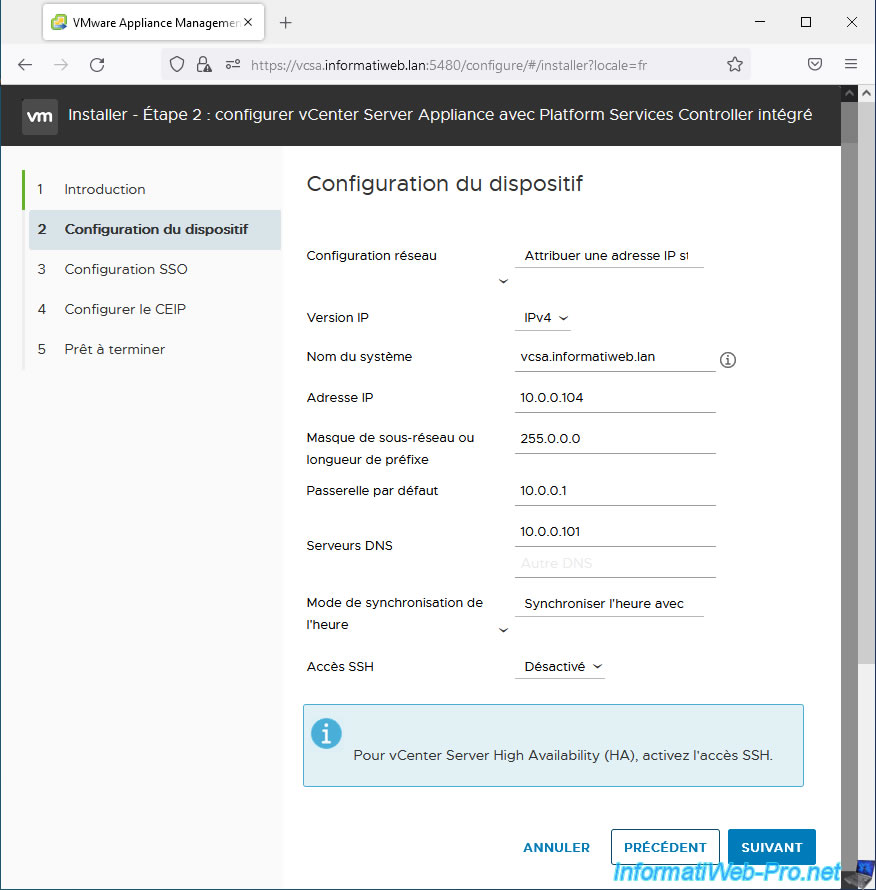Minimize the Firefox window
This screenshot has height=890, width=876.
click(x=760, y=22)
